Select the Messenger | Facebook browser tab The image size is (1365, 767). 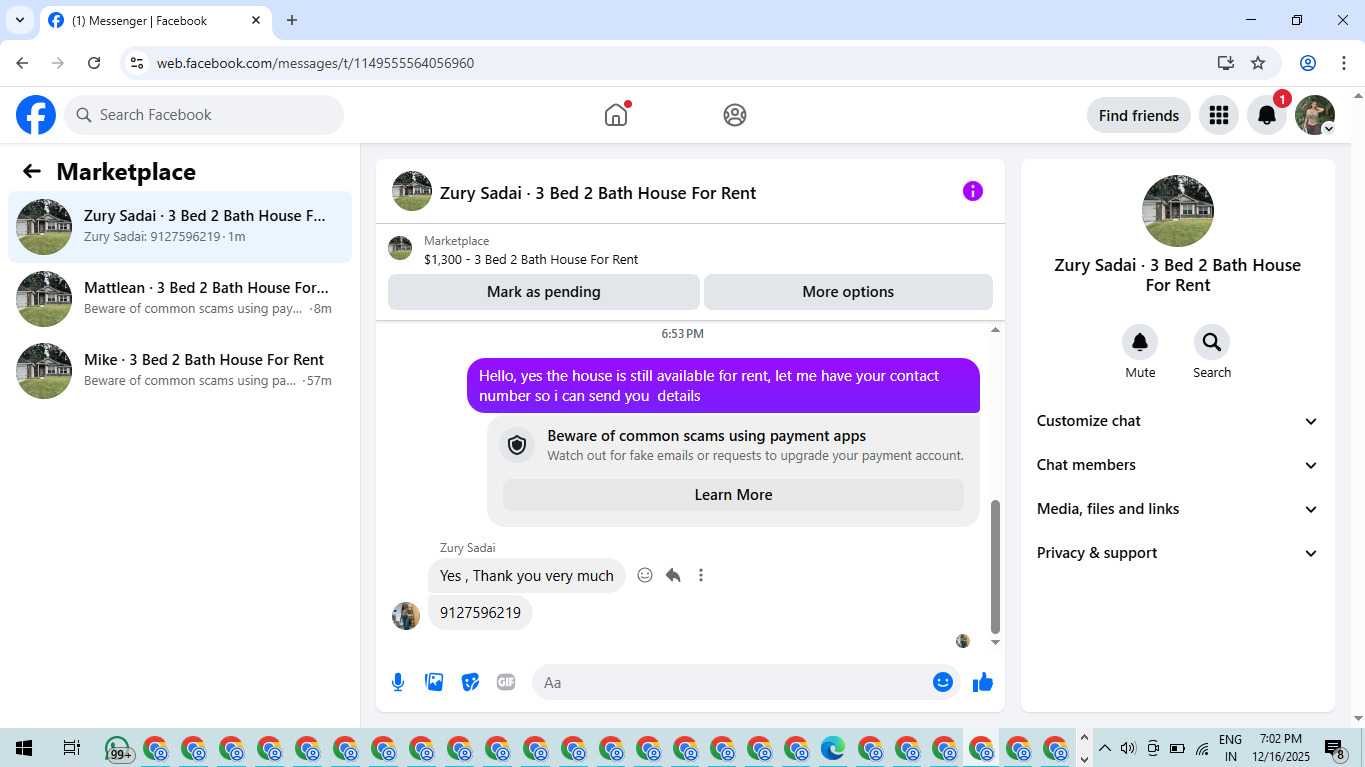tap(155, 20)
